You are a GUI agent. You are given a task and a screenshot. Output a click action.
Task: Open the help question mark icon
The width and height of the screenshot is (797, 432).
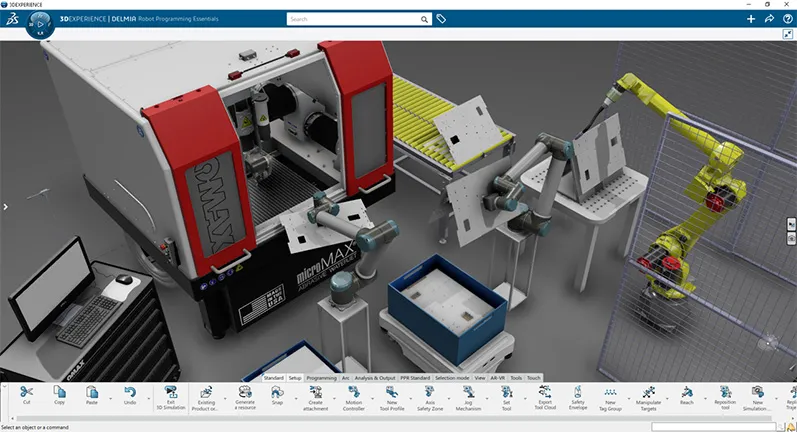tap(787, 19)
